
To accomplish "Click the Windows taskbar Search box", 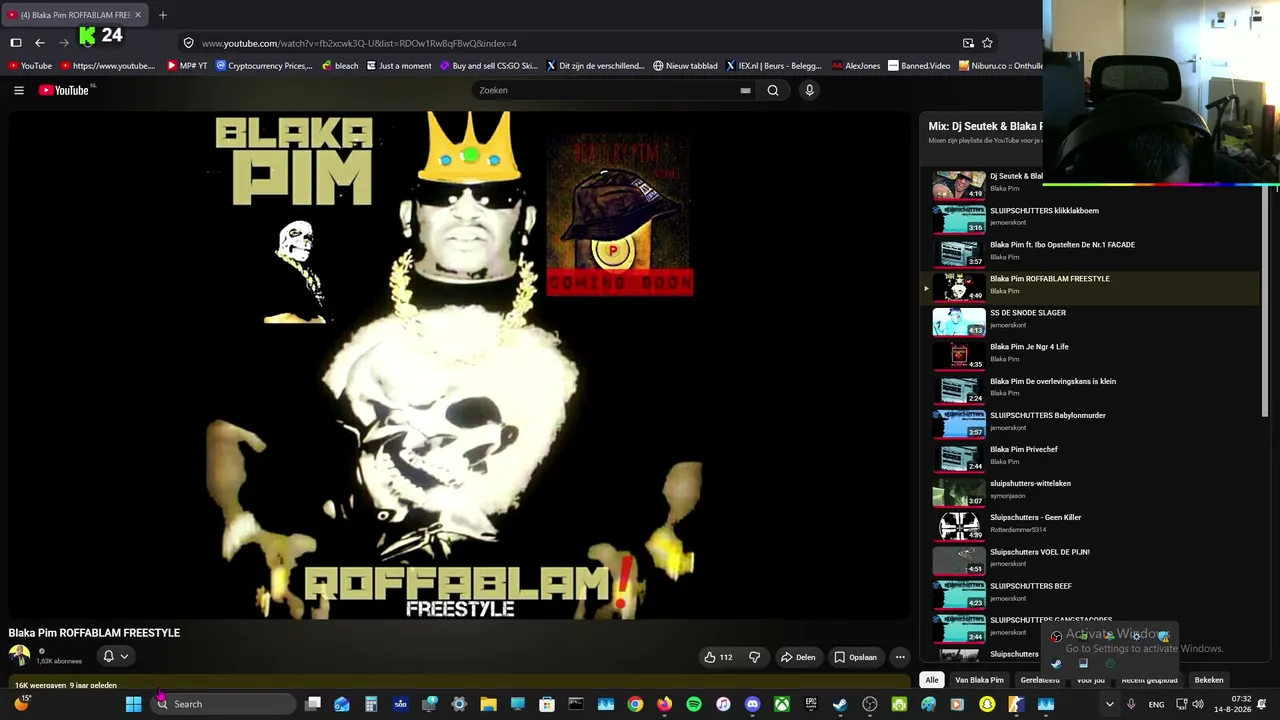I will point(223,704).
